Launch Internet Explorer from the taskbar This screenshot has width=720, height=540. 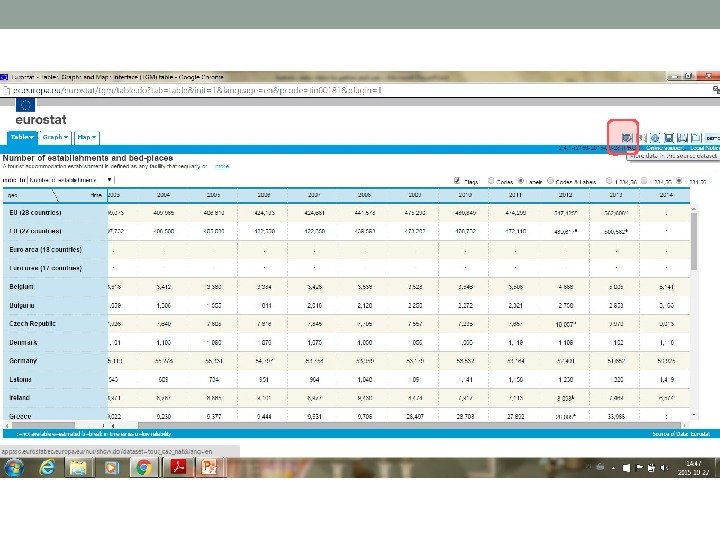point(47,467)
